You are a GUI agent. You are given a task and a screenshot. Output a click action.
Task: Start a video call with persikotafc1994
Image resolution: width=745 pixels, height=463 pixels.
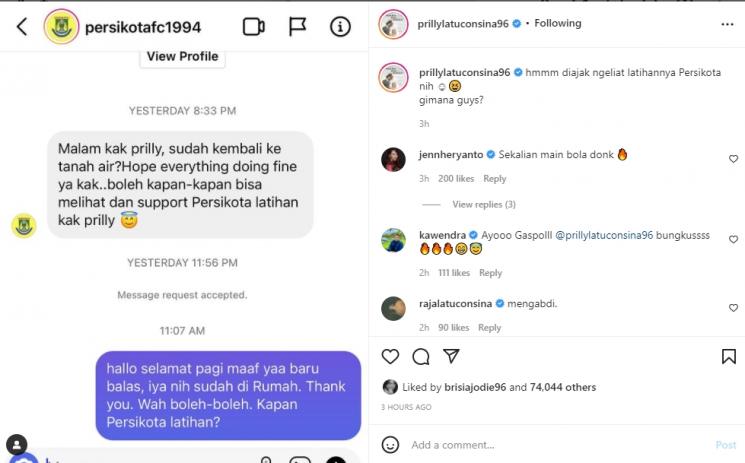pyautogui.click(x=254, y=27)
